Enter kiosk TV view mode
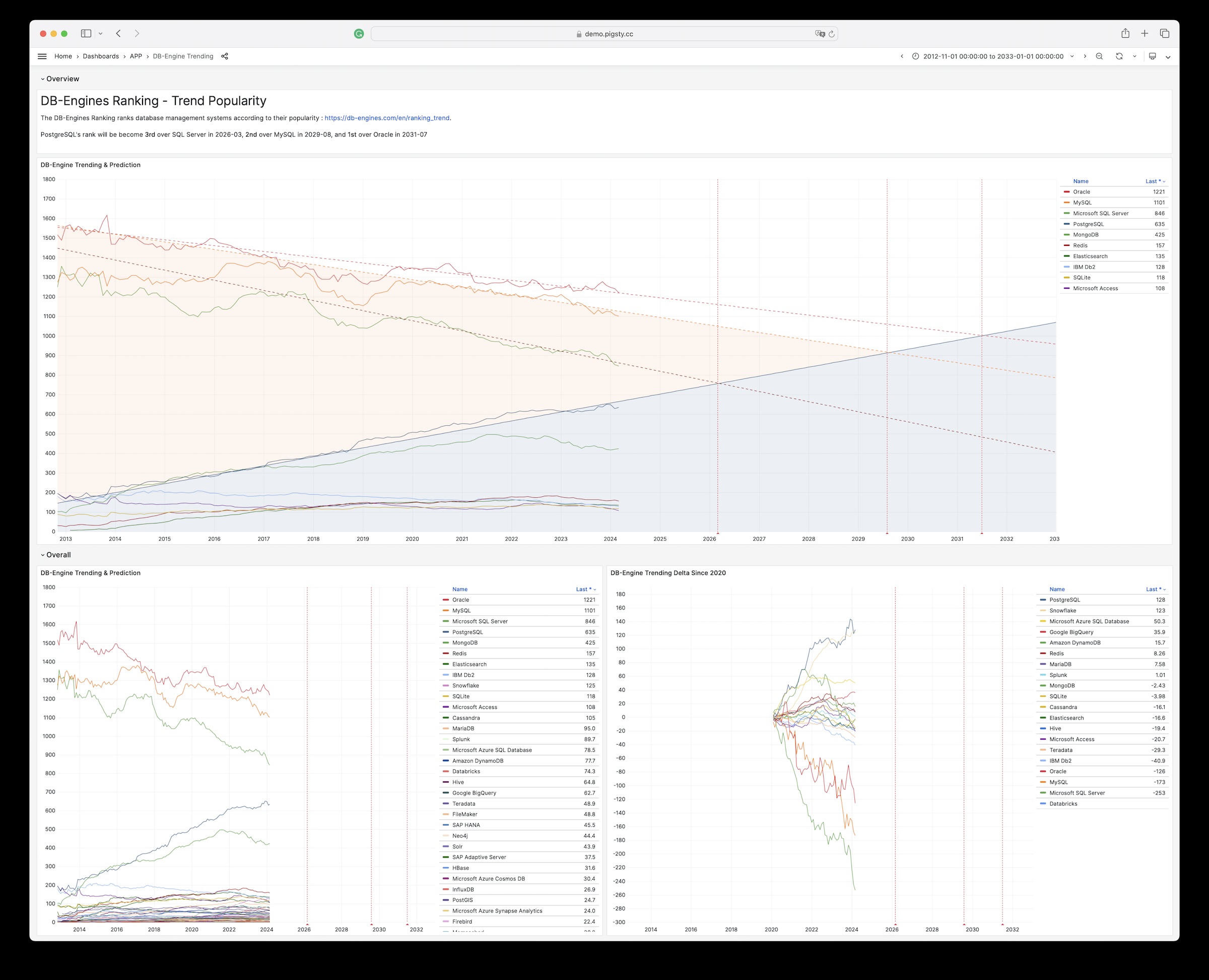The width and height of the screenshot is (1209, 980). pyautogui.click(x=1153, y=56)
